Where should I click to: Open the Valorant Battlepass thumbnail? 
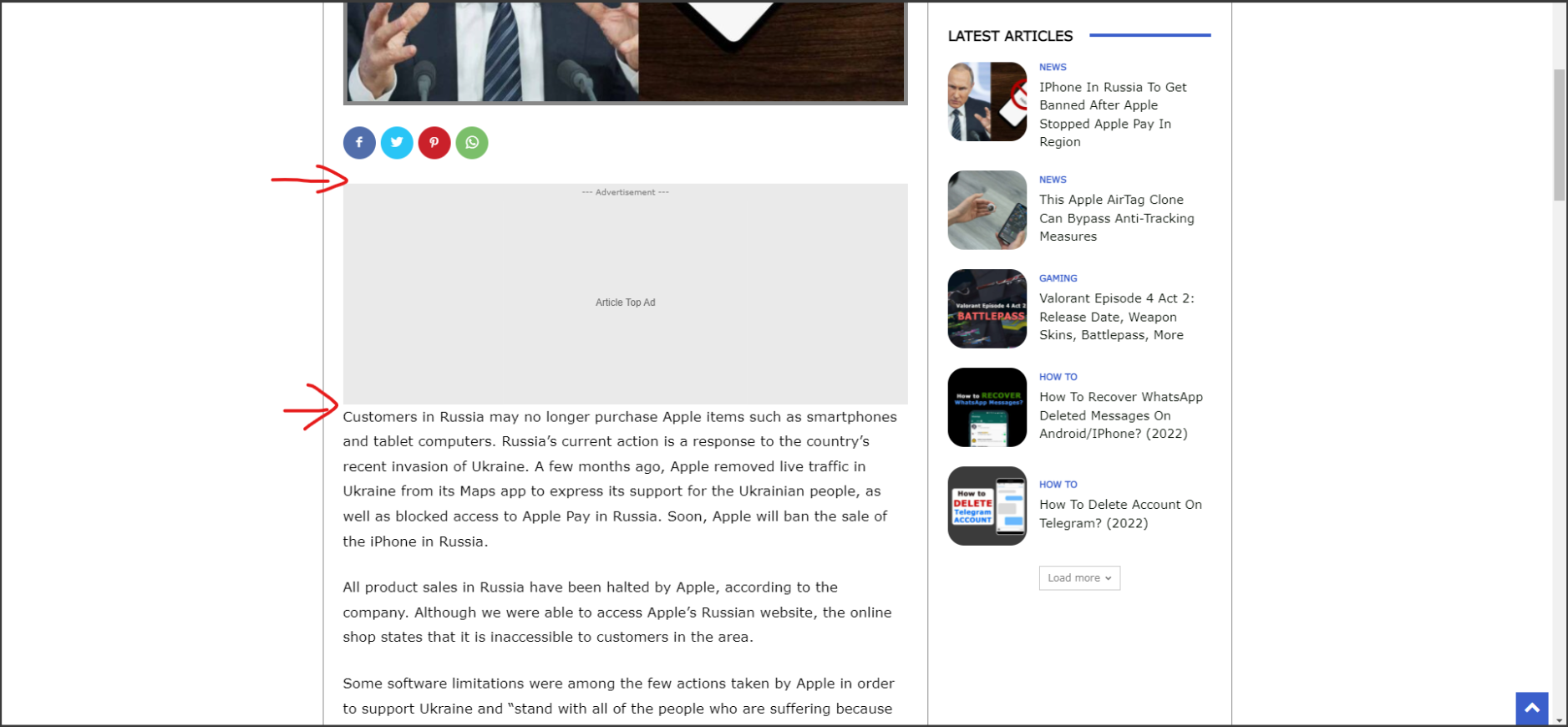click(x=987, y=309)
